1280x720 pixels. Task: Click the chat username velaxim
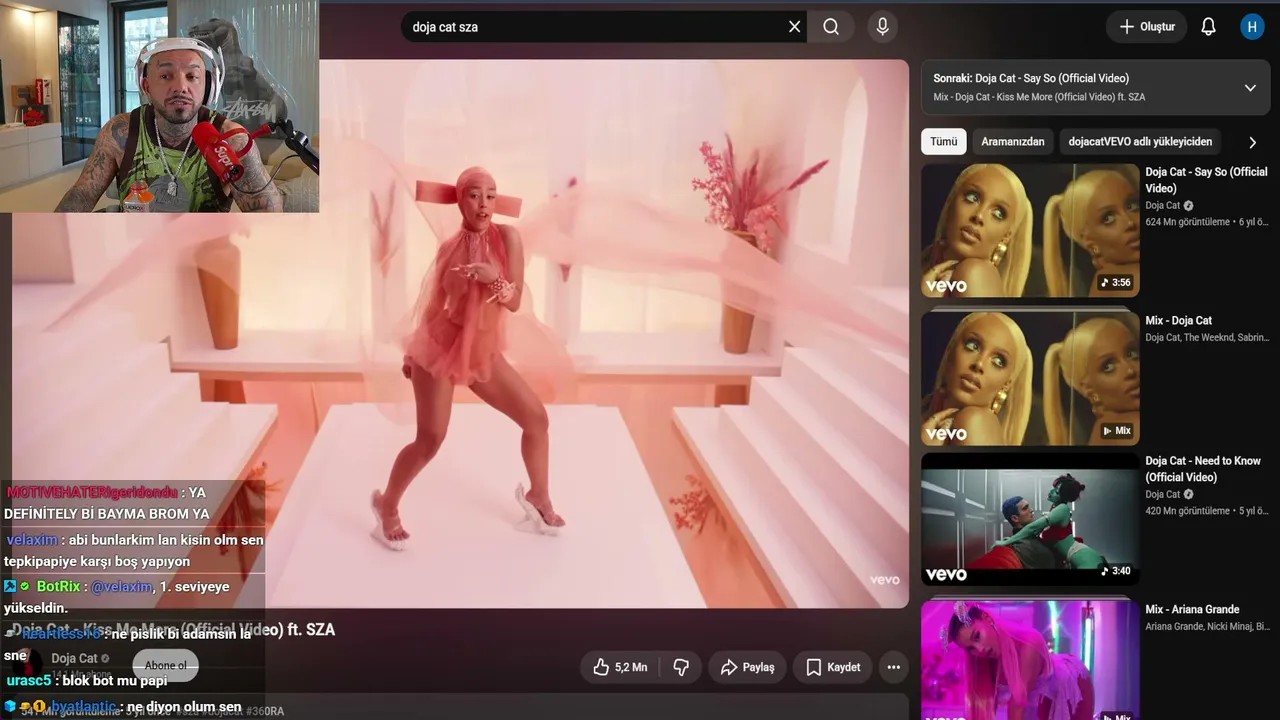pos(32,540)
